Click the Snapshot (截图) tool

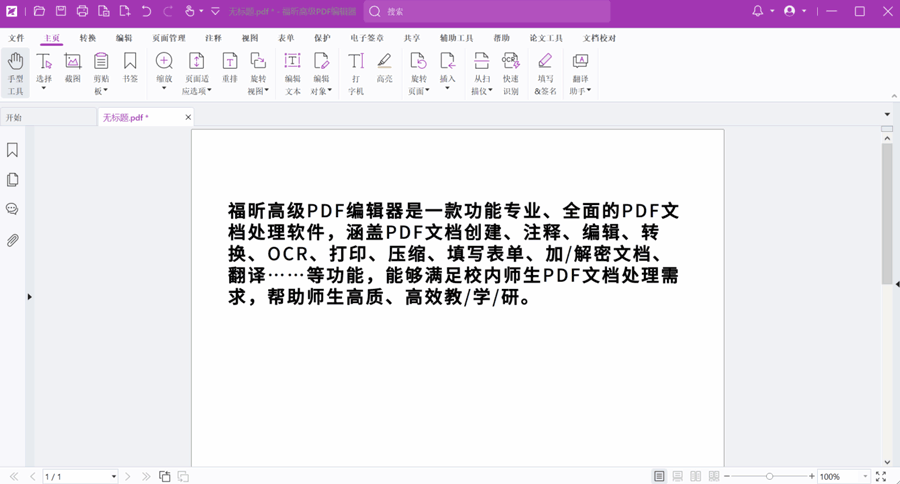[73, 67]
